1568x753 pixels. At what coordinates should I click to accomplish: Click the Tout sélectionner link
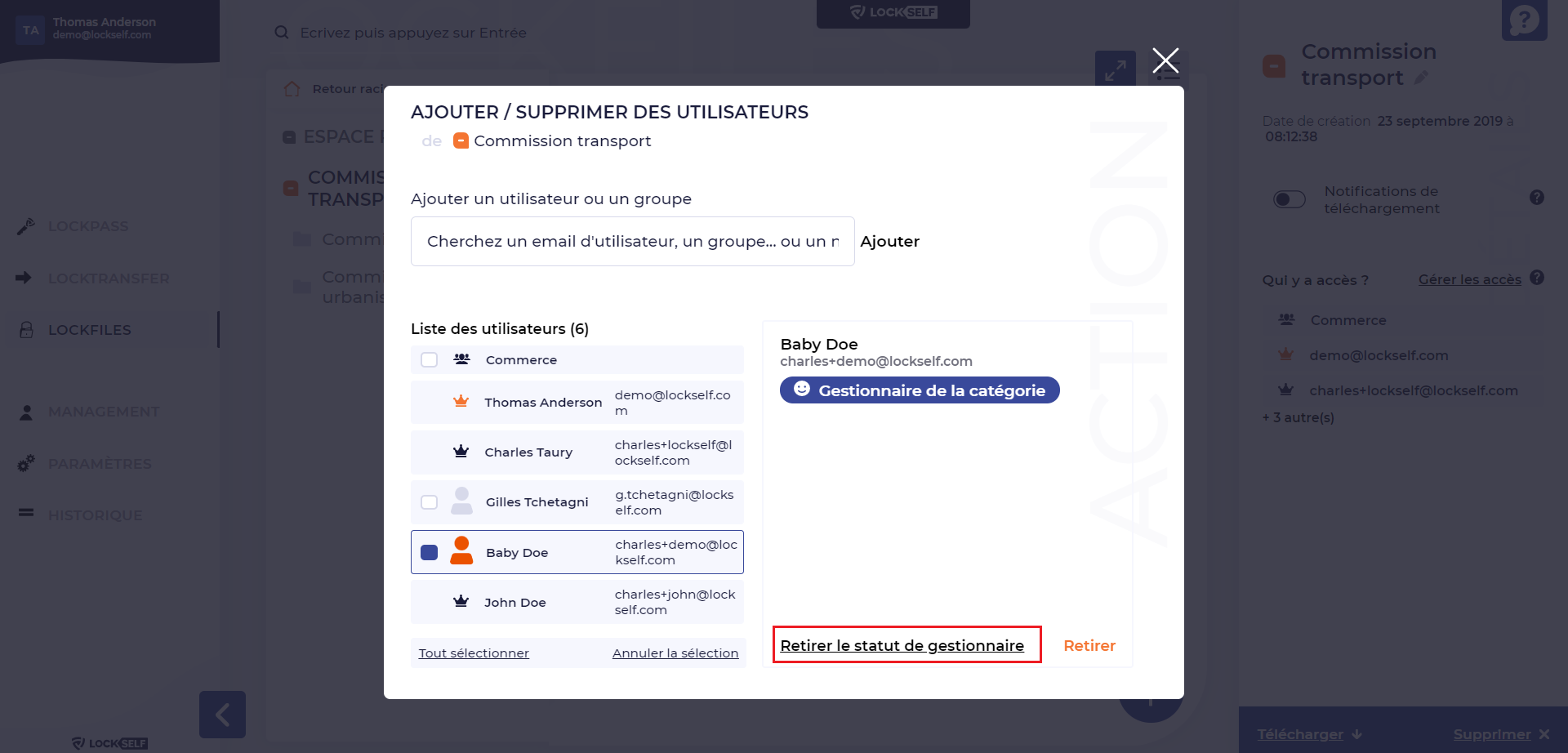click(474, 653)
